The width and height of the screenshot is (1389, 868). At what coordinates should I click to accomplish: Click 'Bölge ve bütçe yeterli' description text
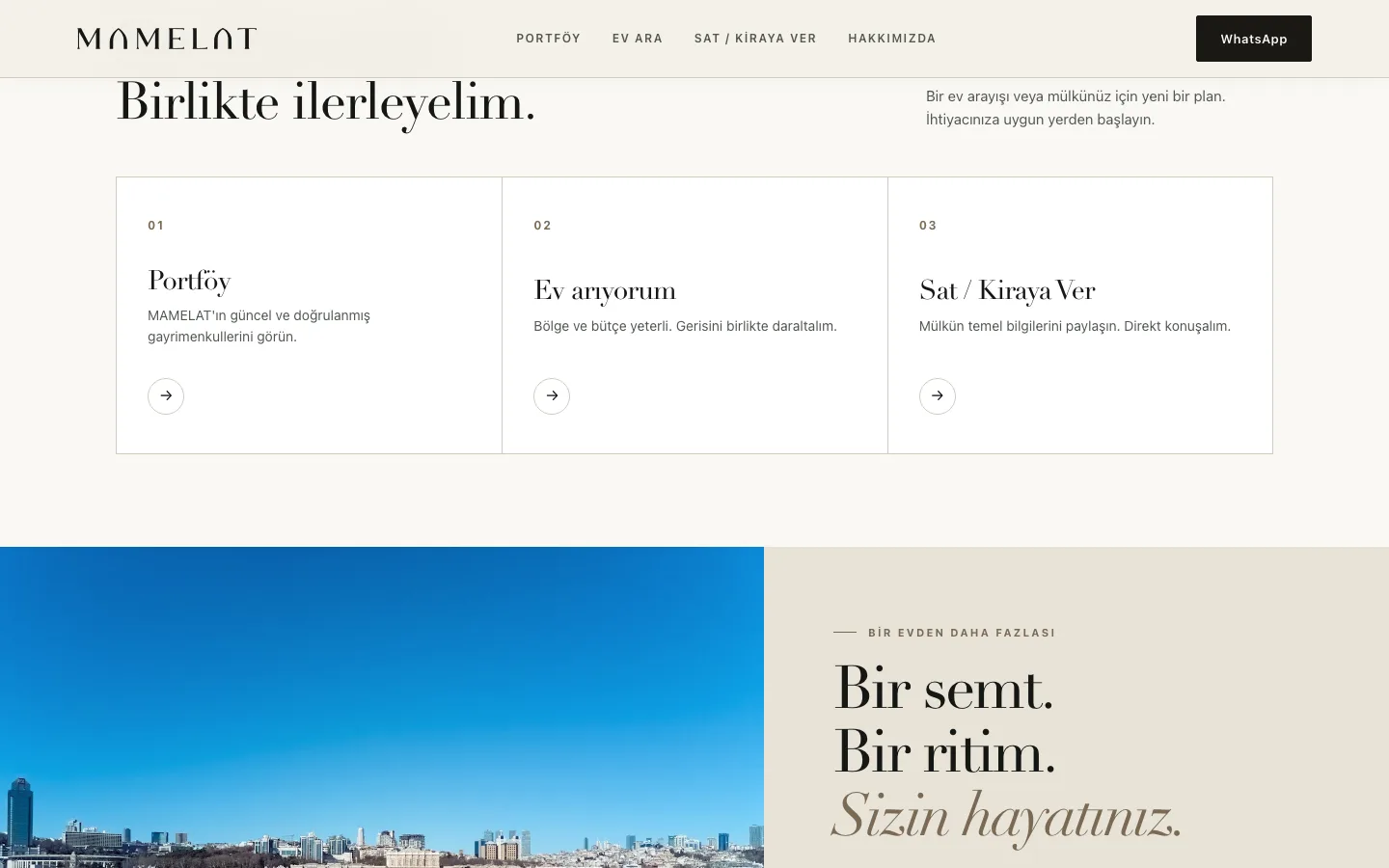point(685,326)
